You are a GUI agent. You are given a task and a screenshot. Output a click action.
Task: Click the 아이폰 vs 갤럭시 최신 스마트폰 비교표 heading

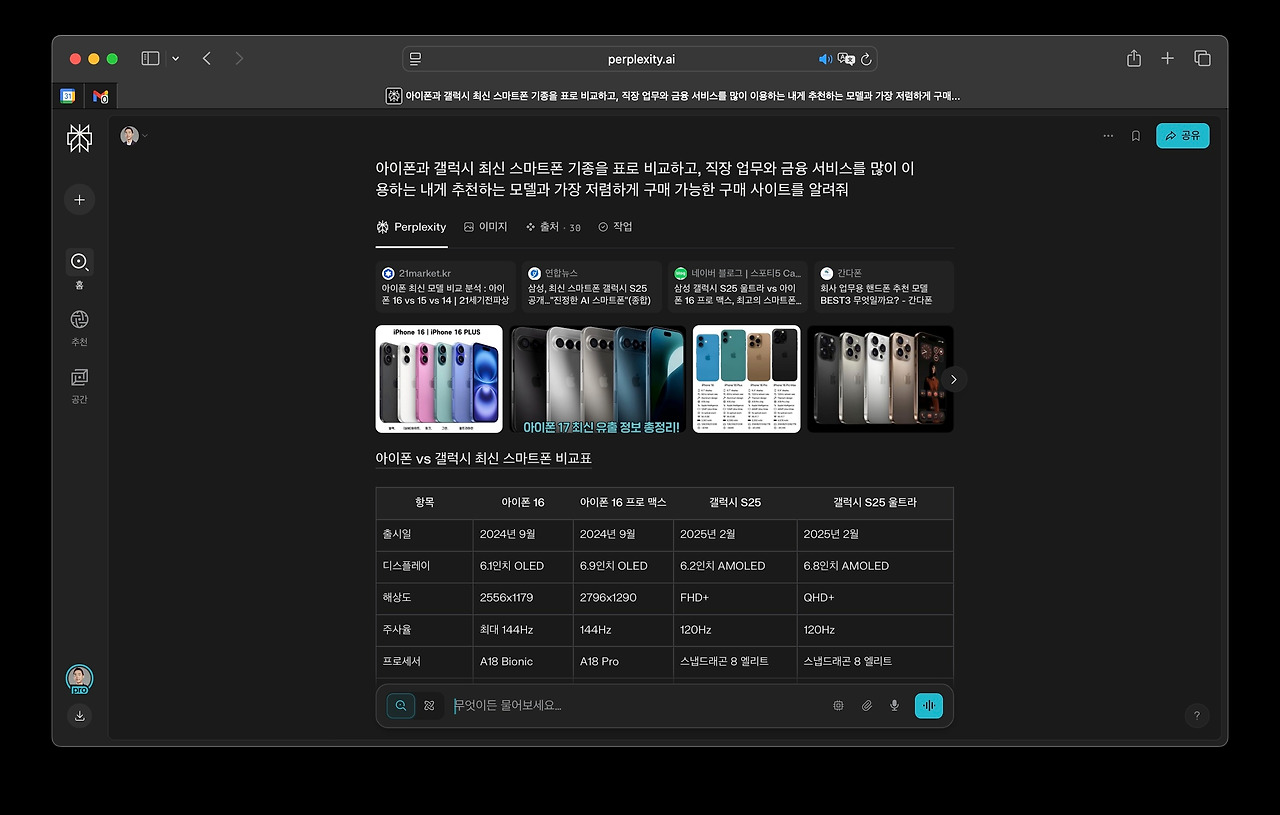484,458
